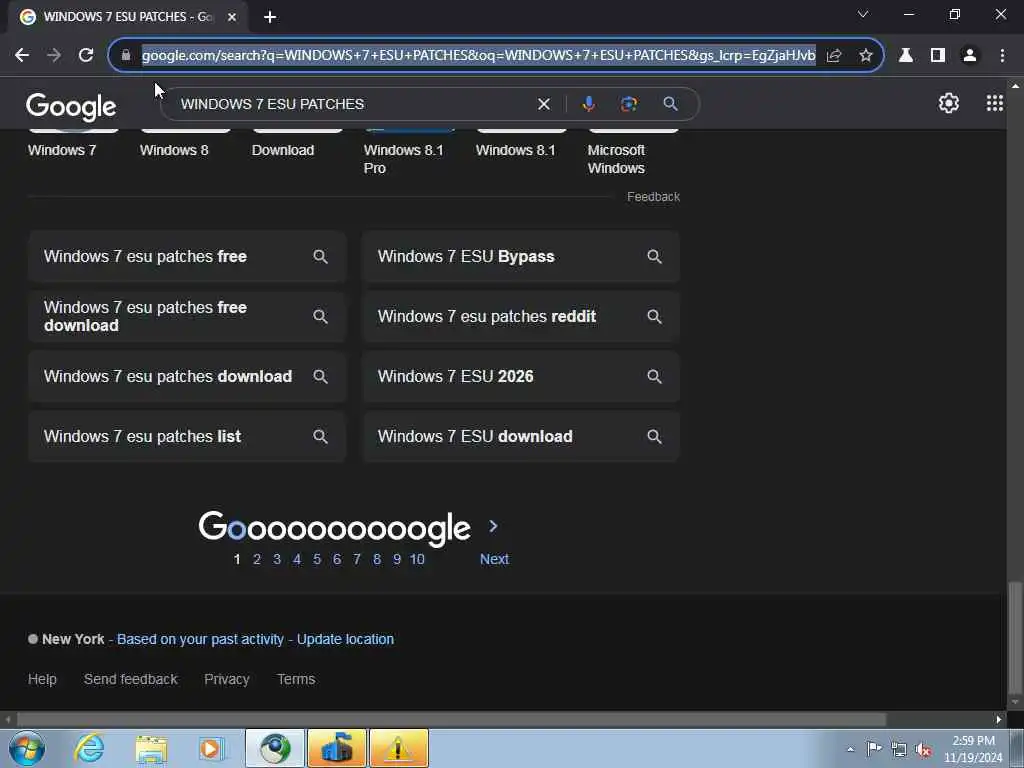Open the tab search dropdown arrow
This screenshot has height=768, width=1024.
(x=863, y=14)
